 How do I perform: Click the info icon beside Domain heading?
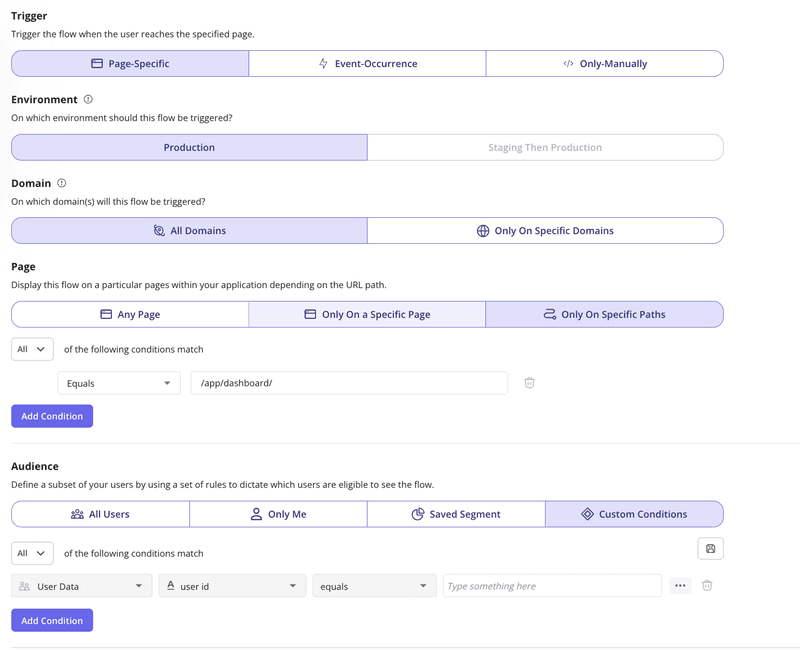pos(60,183)
